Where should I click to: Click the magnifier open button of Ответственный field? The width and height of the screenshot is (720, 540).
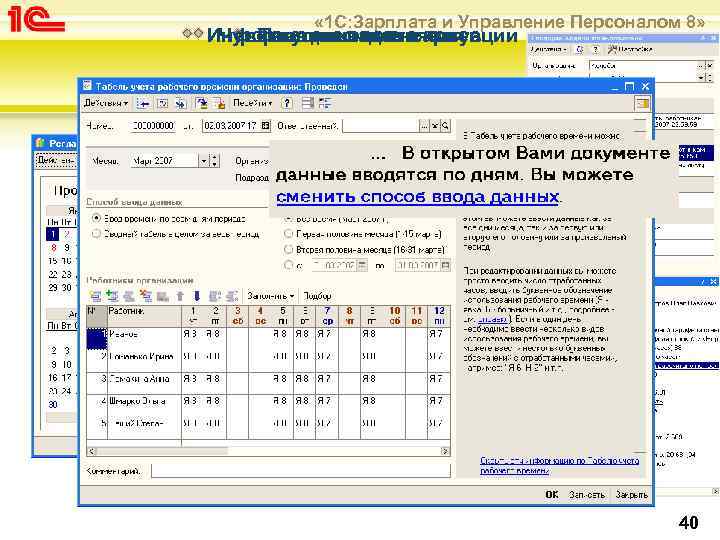tap(445, 125)
